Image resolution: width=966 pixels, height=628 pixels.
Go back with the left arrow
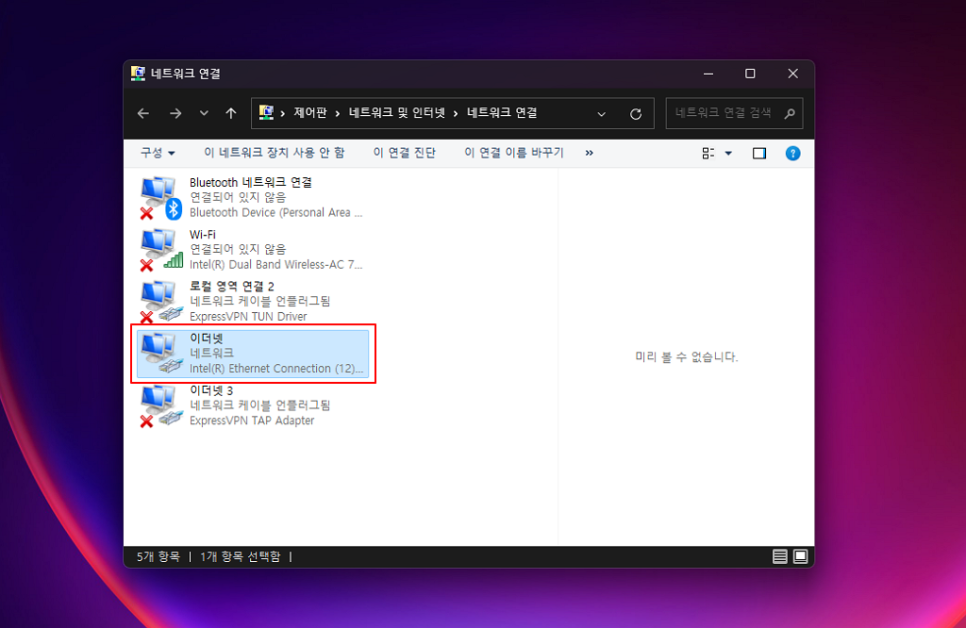tap(143, 113)
